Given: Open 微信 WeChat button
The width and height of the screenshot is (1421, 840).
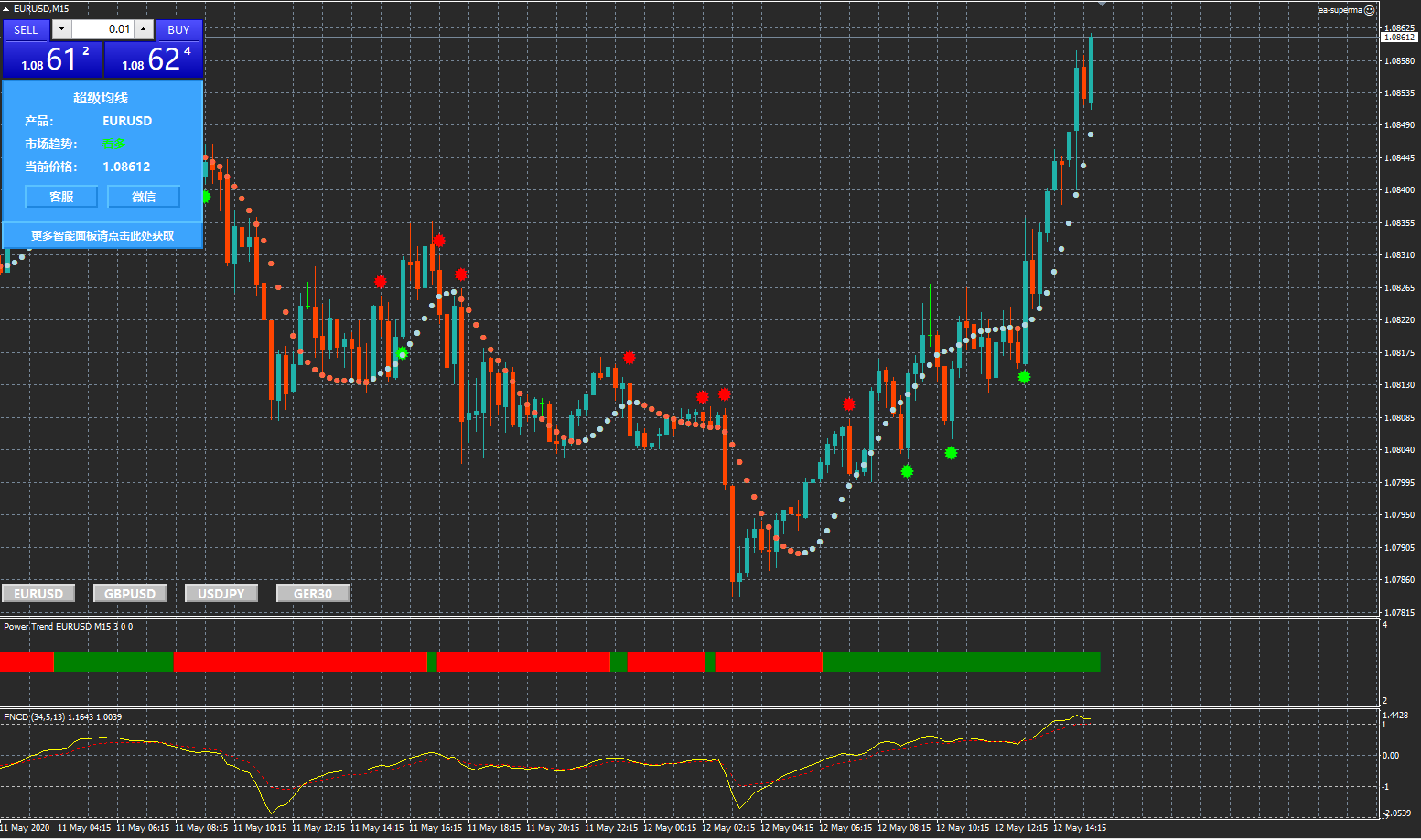Looking at the screenshot, I should pyautogui.click(x=144, y=197).
